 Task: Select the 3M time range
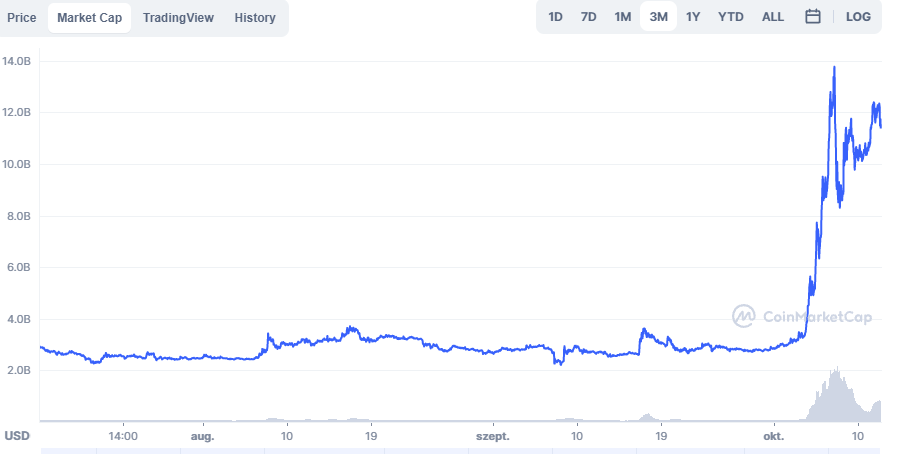[x=658, y=17]
